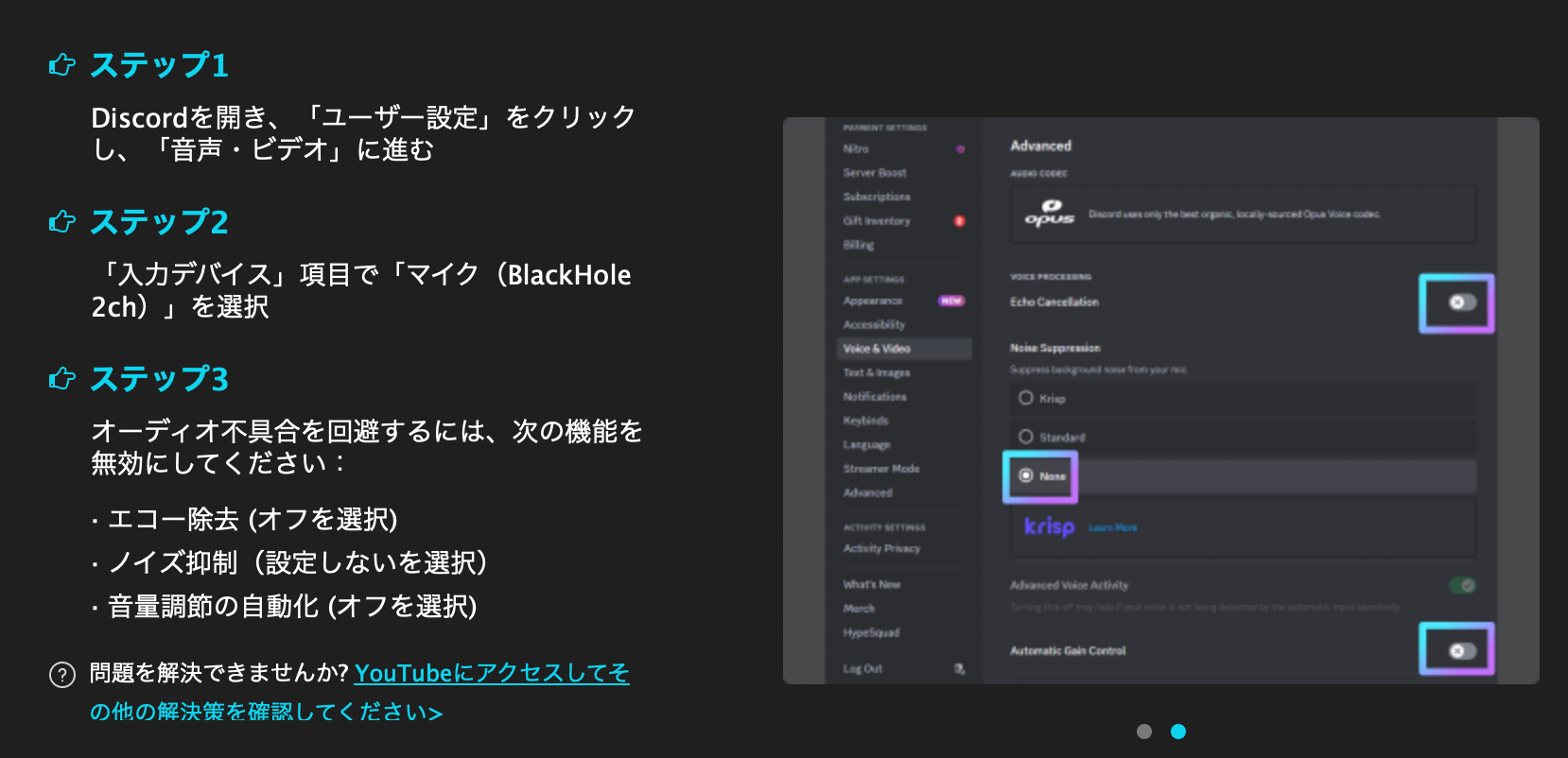Screen dimensions: 1568x758
Task: Click the 問題を解決できませんか? text
Action: point(219,673)
